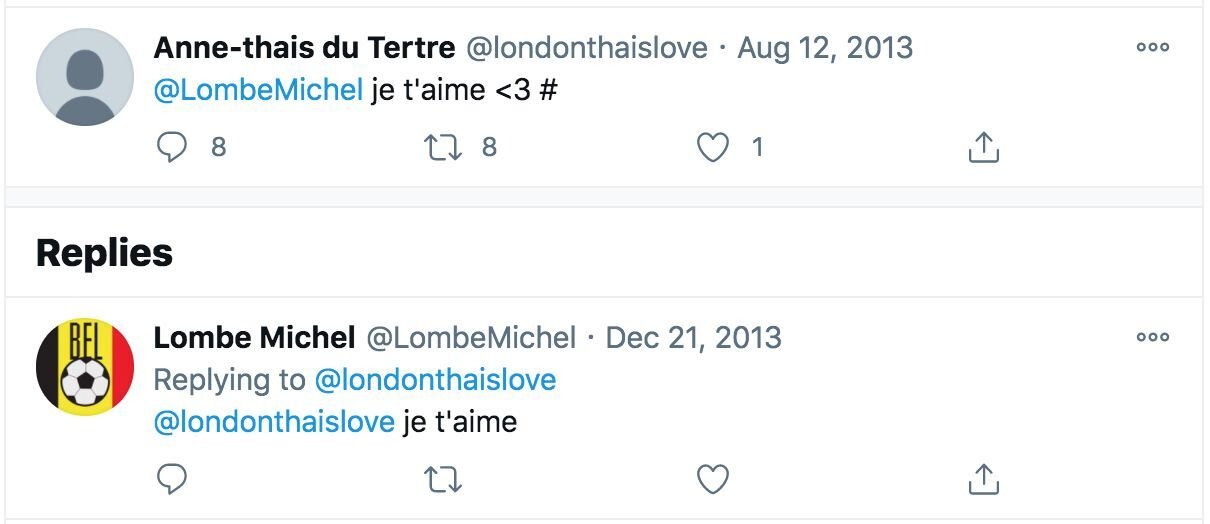1210x524 pixels.
Task: Open more options on Anne-thais's tweet
Action: point(1152,47)
